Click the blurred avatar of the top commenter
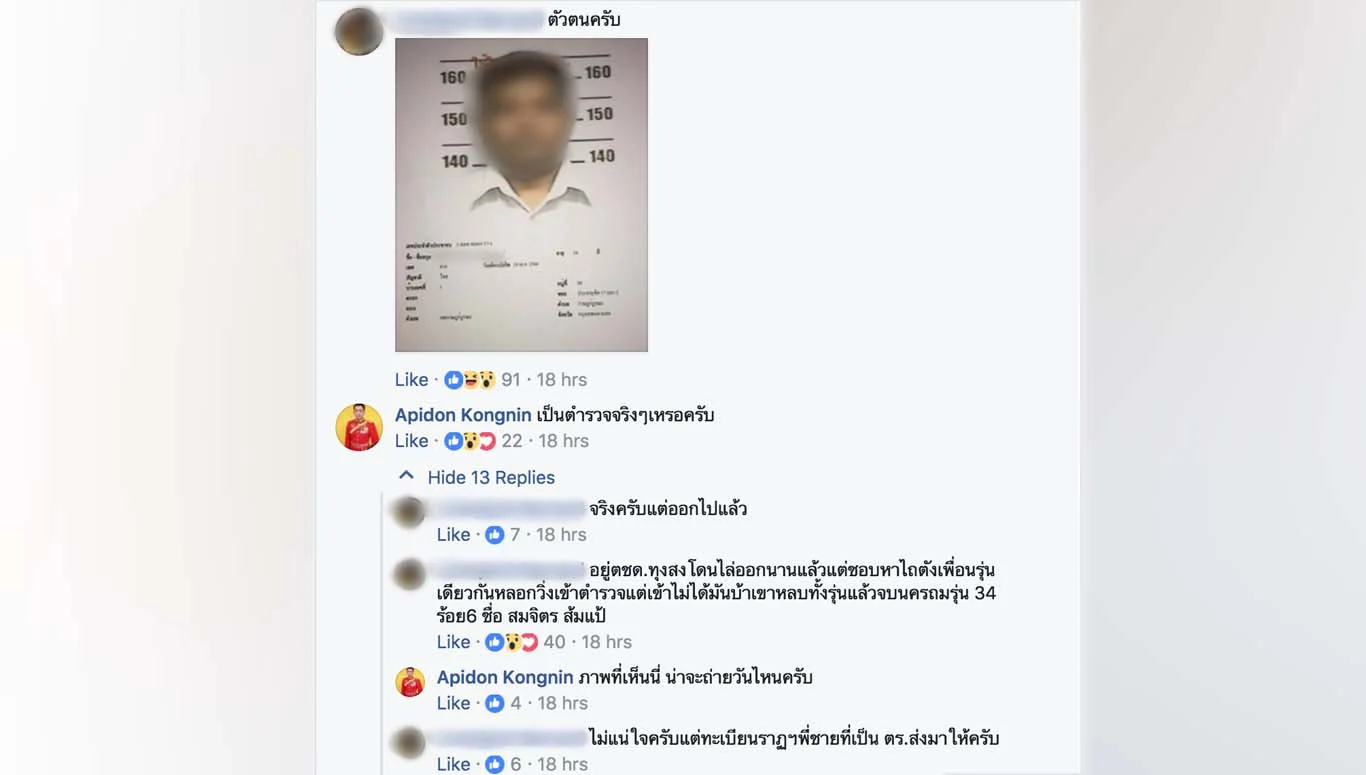Image resolution: width=1366 pixels, height=775 pixels. coord(359,32)
